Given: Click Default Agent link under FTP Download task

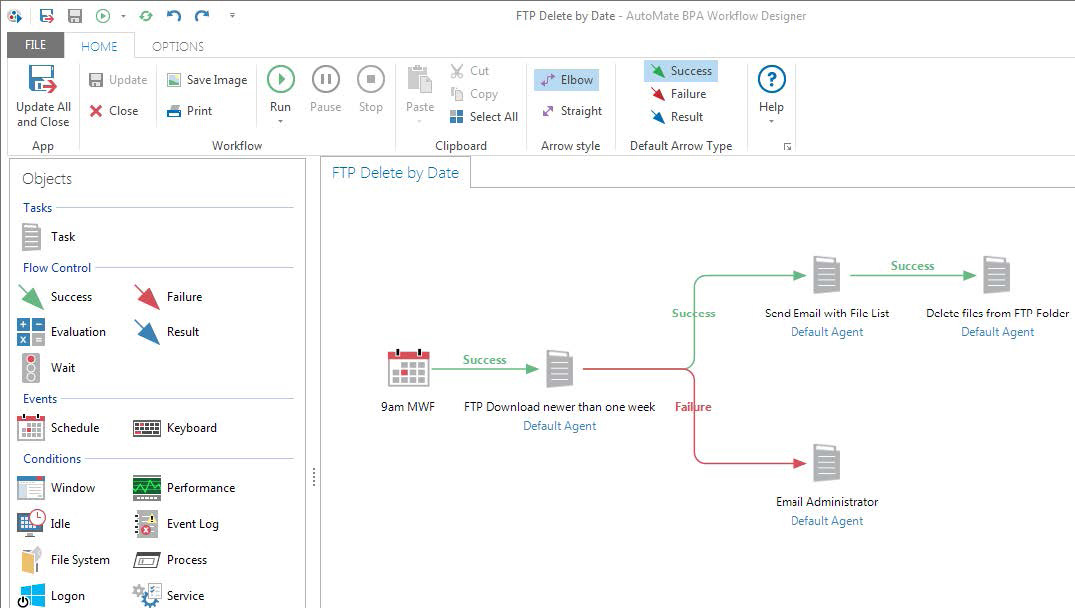Looking at the screenshot, I should click(x=559, y=426).
